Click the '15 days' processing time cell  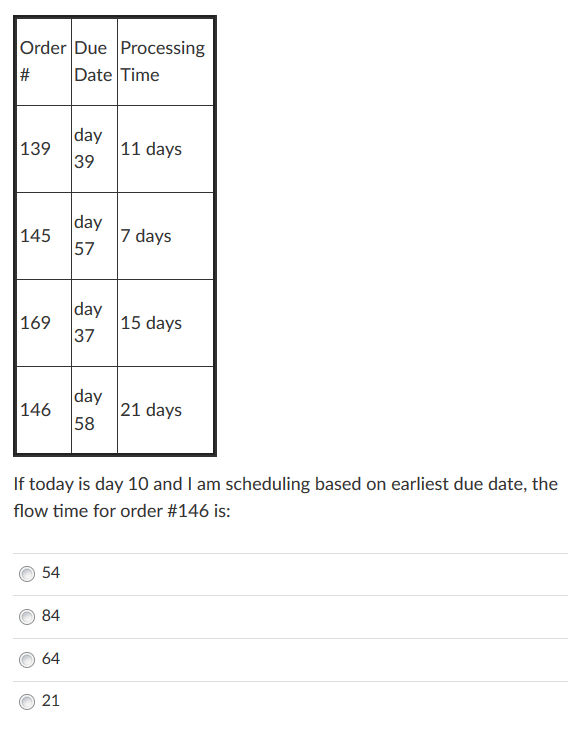pyautogui.click(x=165, y=323)
